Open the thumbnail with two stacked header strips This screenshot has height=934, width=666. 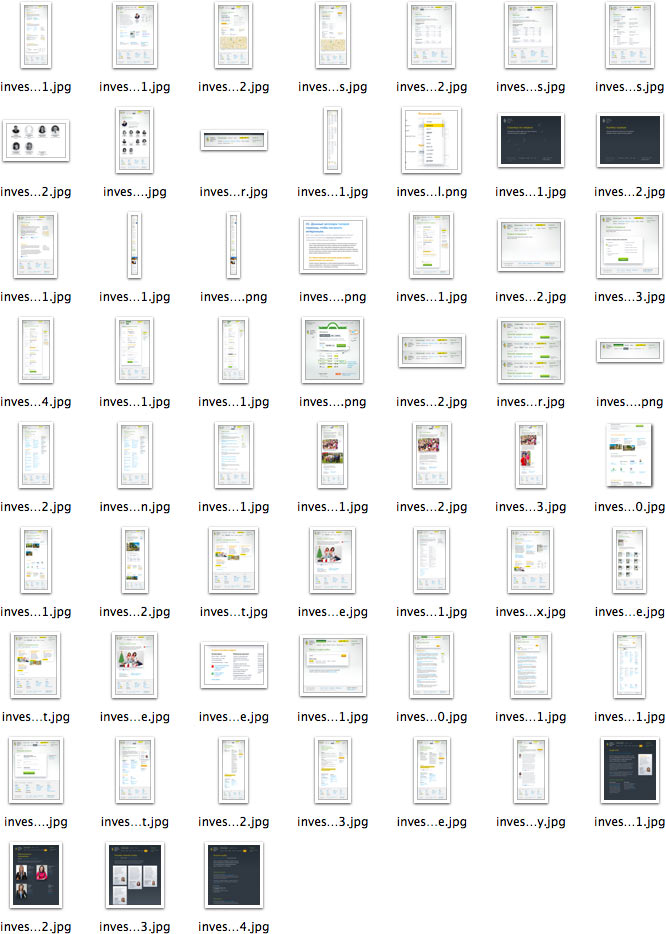pos(431,350)
